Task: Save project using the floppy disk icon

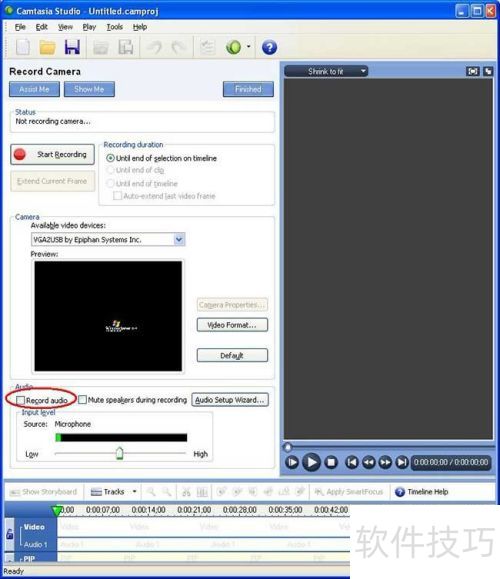Action: click(x=72, y=47)
